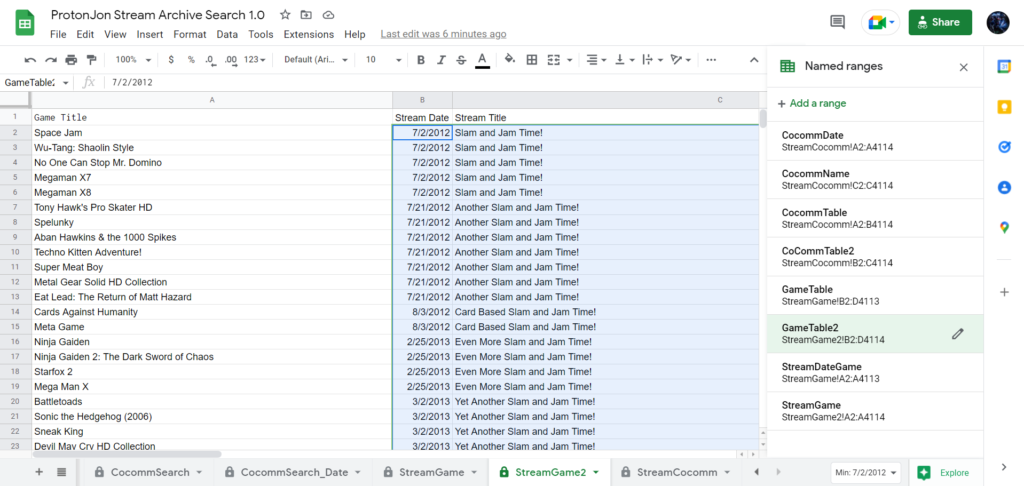Select the column A header
Screen dimensions: 1024x486
(212, 100)
